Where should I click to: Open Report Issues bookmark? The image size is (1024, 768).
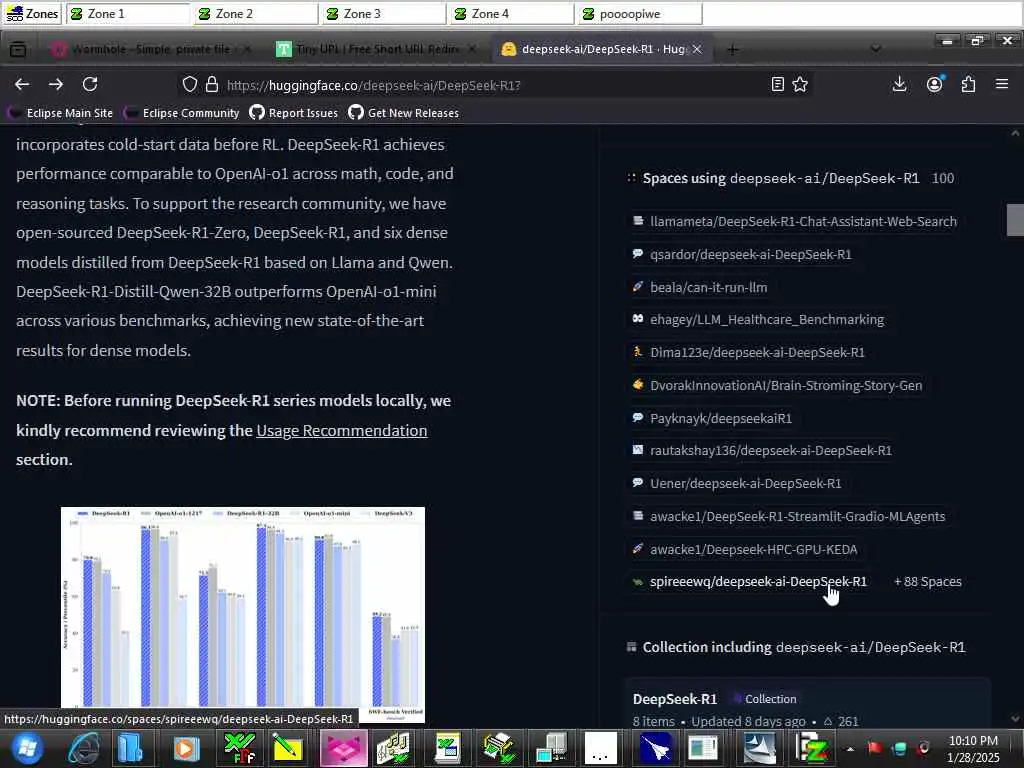(x=294, y=113)
